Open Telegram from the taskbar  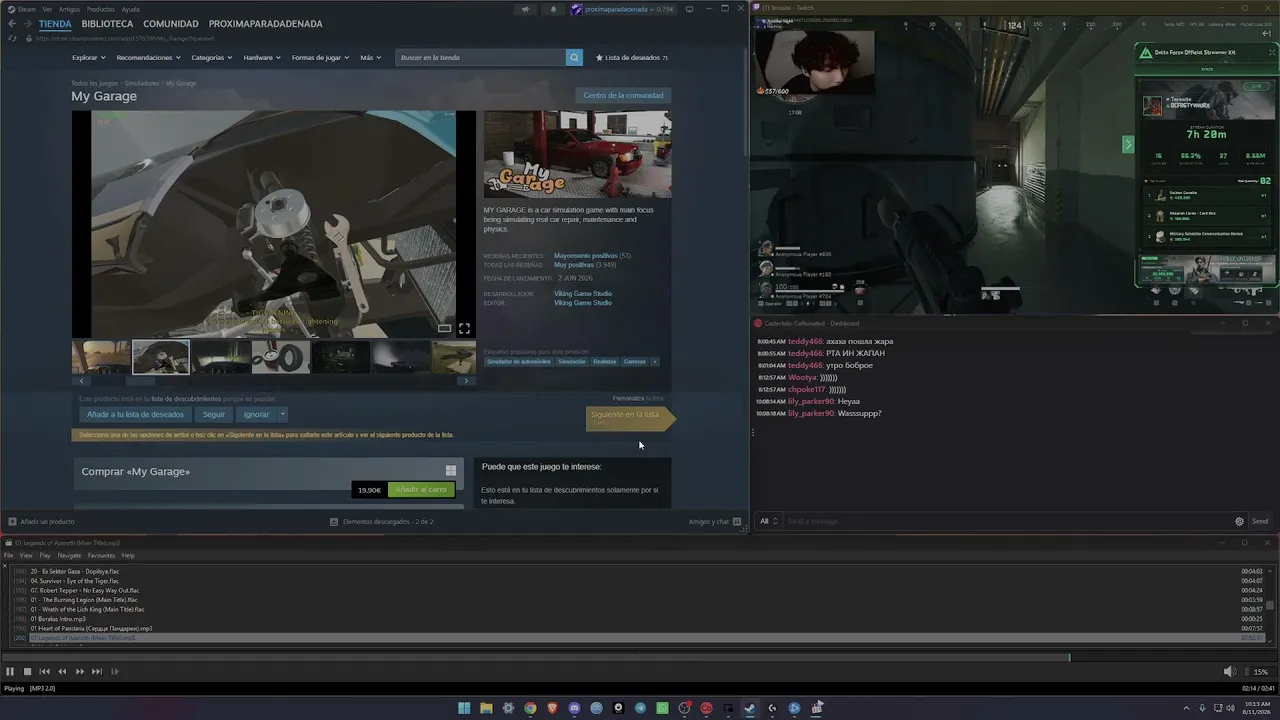tap(640, 708)
